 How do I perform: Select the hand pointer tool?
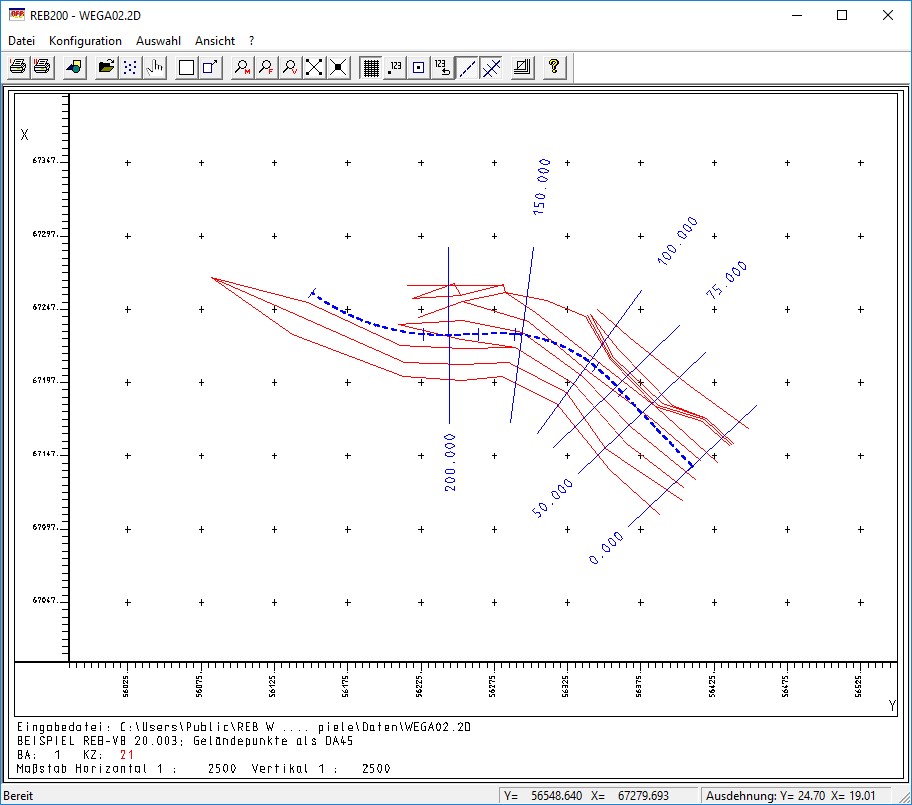pyautogui.click(x=155, y=67)
